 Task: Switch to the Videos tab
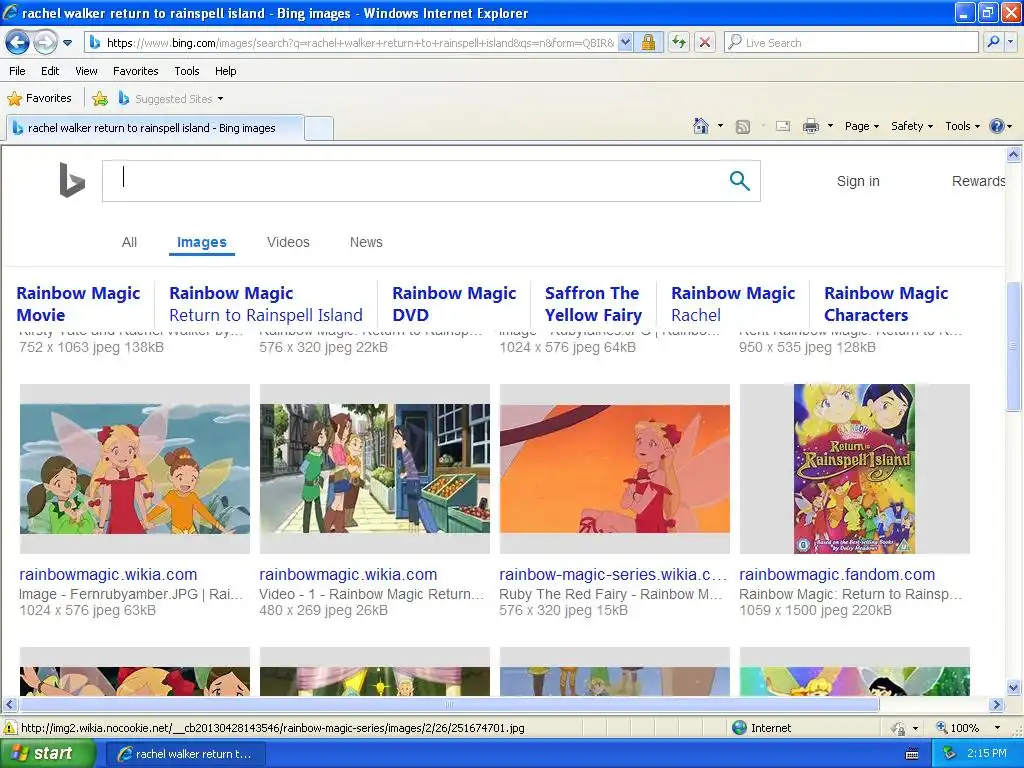[288, 242]
